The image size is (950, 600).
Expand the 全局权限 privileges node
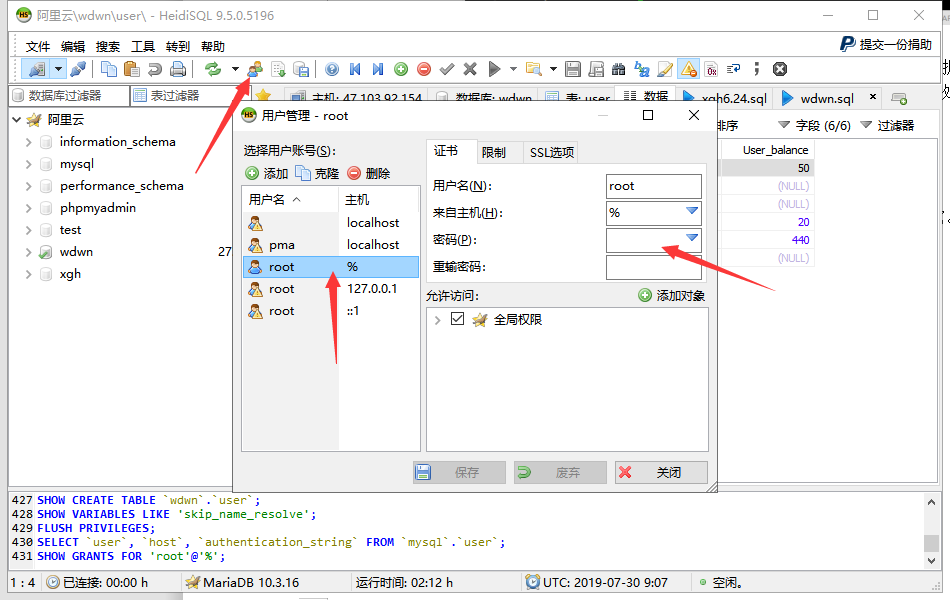437,319
